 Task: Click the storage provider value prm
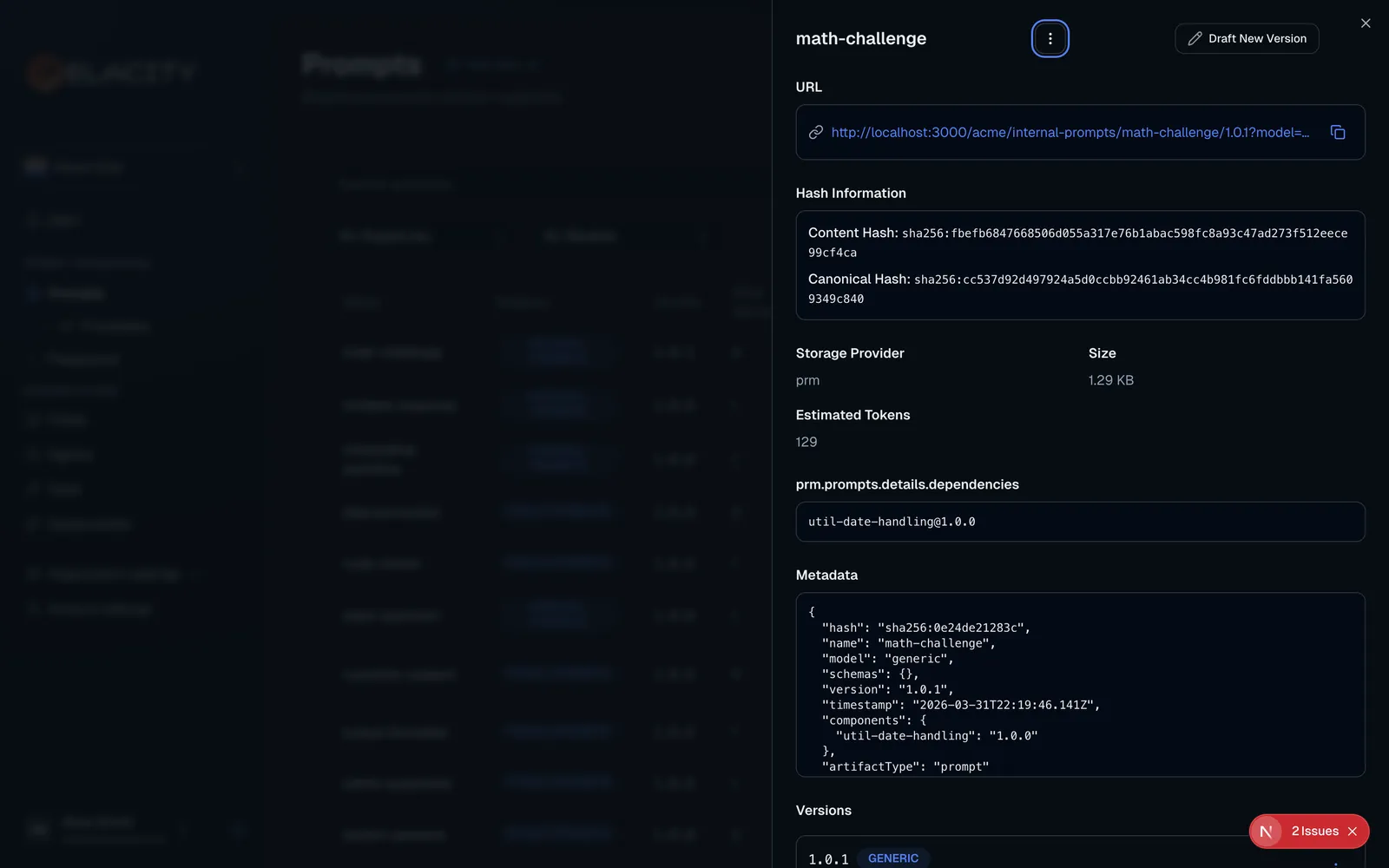[807, 380]
